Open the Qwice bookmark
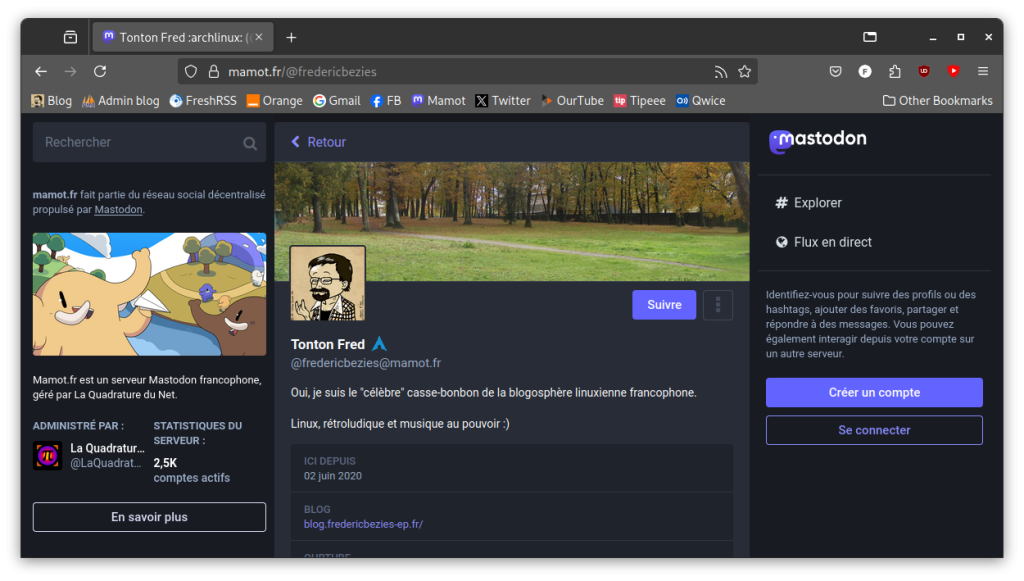Viewport: 1024px width, 581px height. (701, 101)
